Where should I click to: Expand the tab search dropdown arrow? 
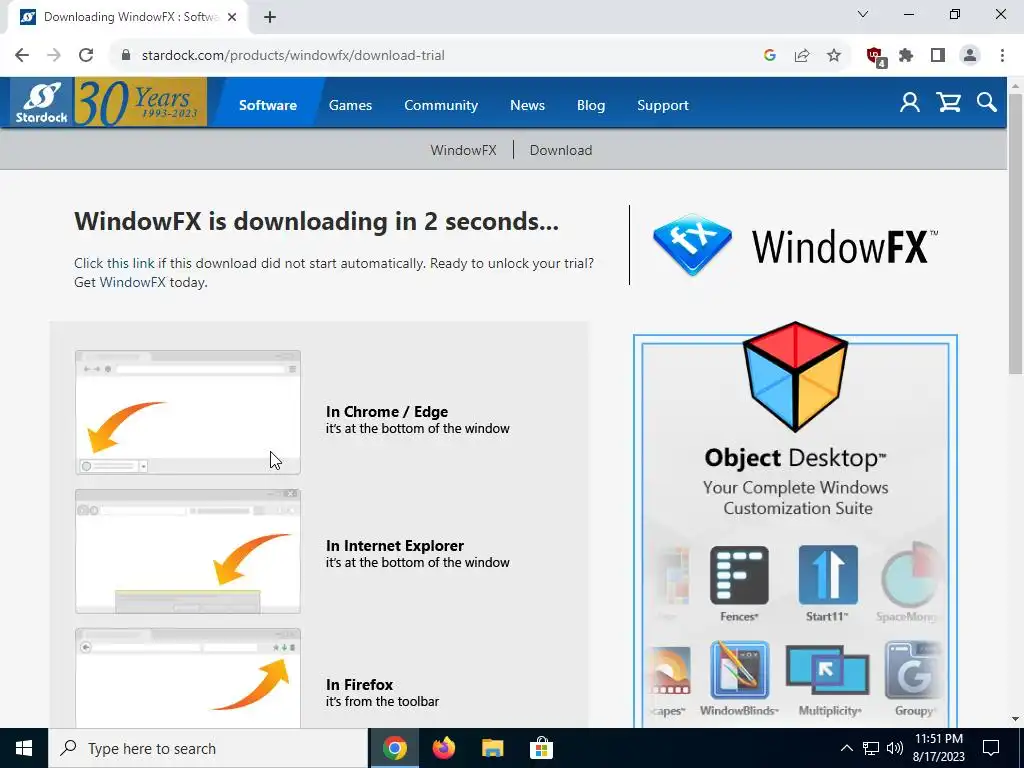[863, 14]
